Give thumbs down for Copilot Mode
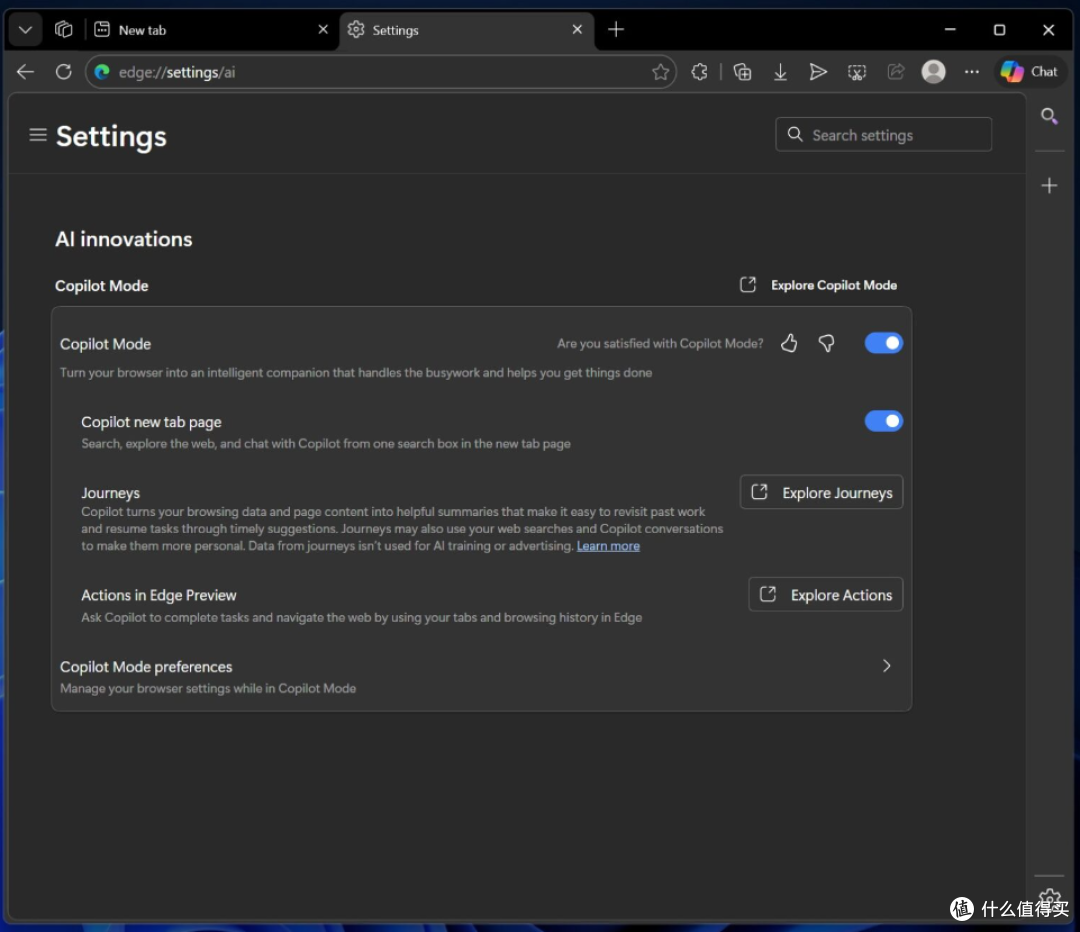Viewport: 1080px width, 932px height. 827,343
